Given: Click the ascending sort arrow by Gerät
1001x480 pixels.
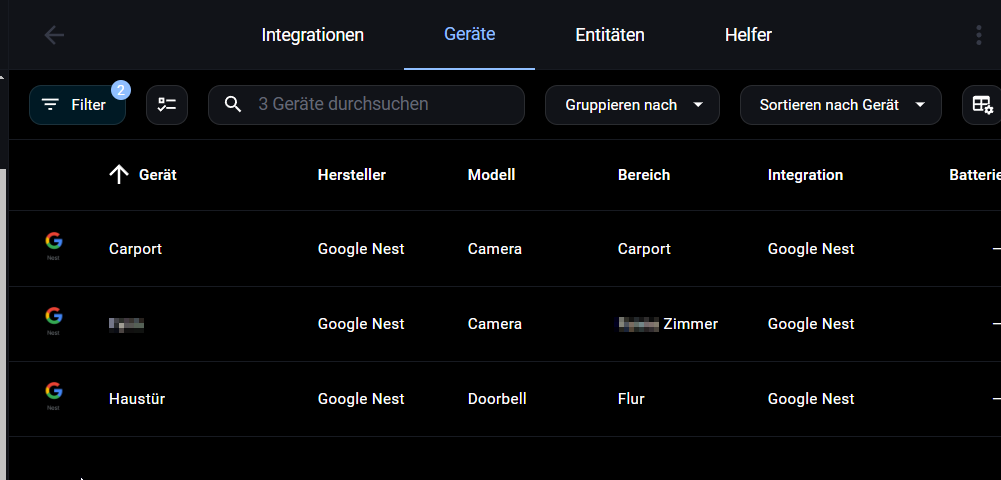Looking at the screenshot, I should (119, 174).
